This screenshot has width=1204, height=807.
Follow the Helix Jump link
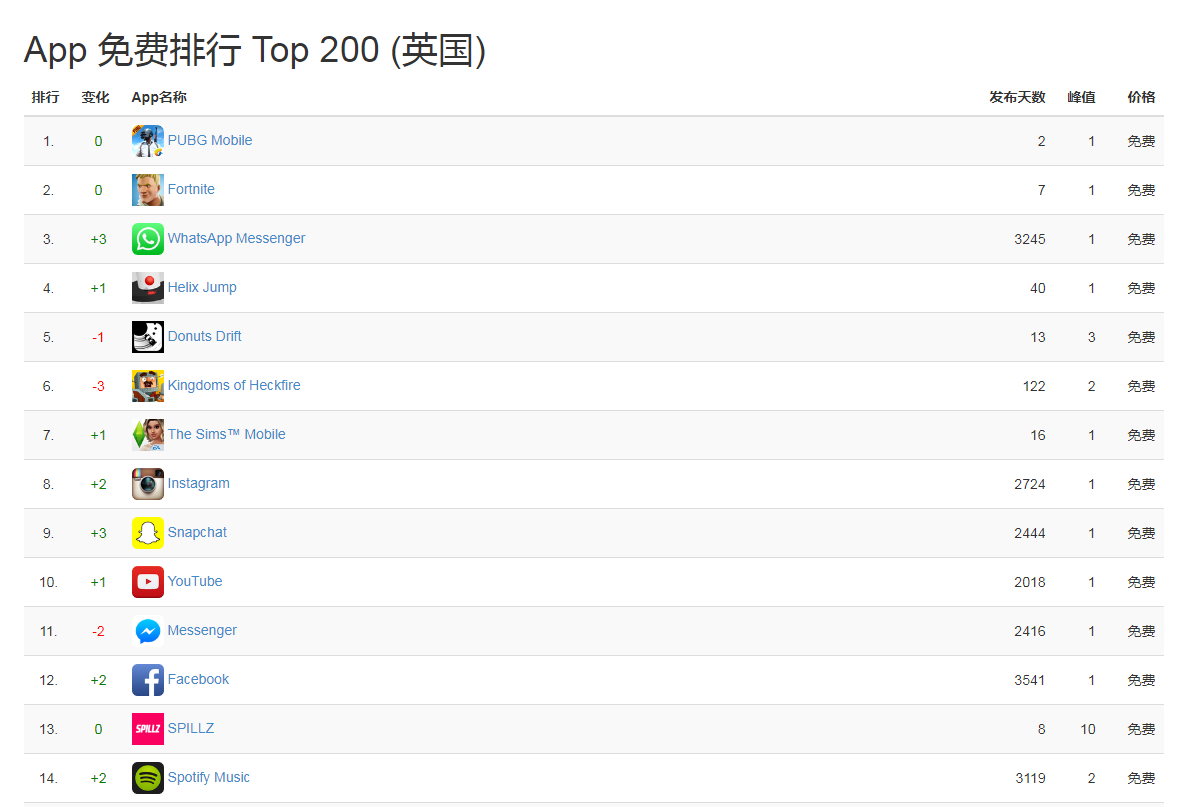coord(202,287)
